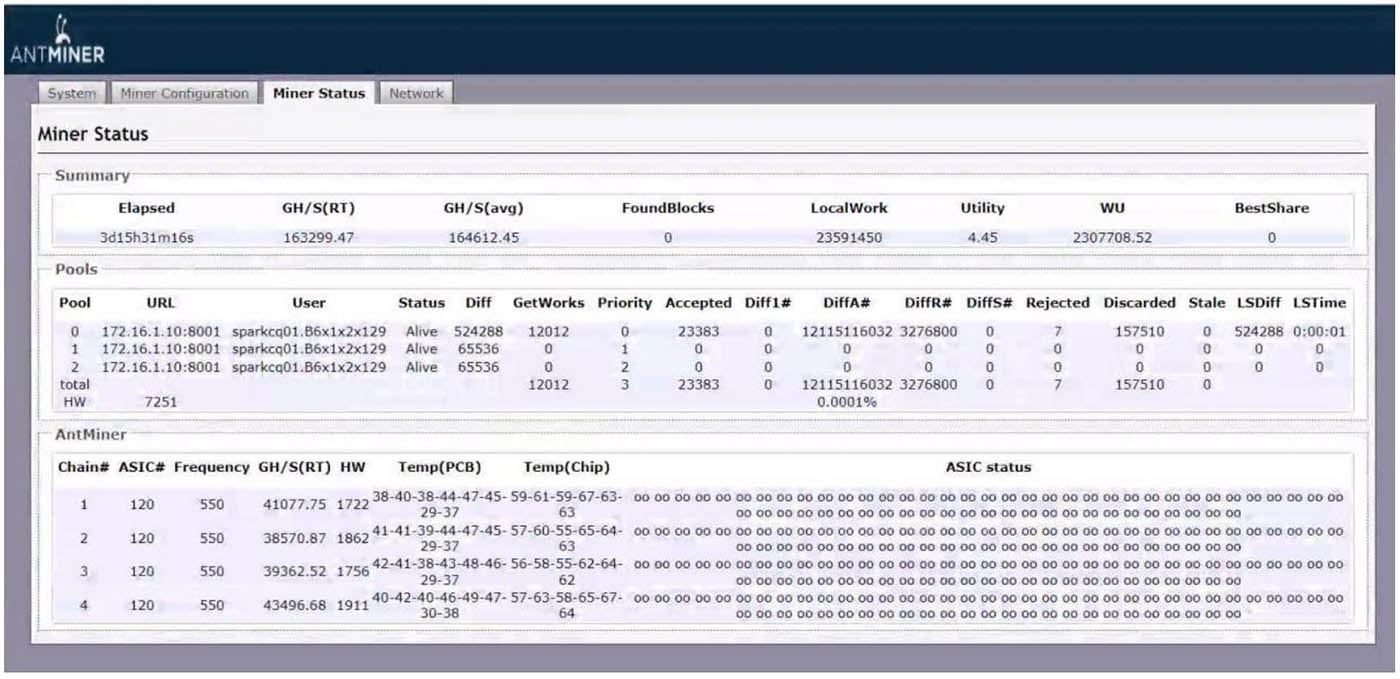Click the Accepted column header
1400x679 pixels.
(x=699, y=302)
